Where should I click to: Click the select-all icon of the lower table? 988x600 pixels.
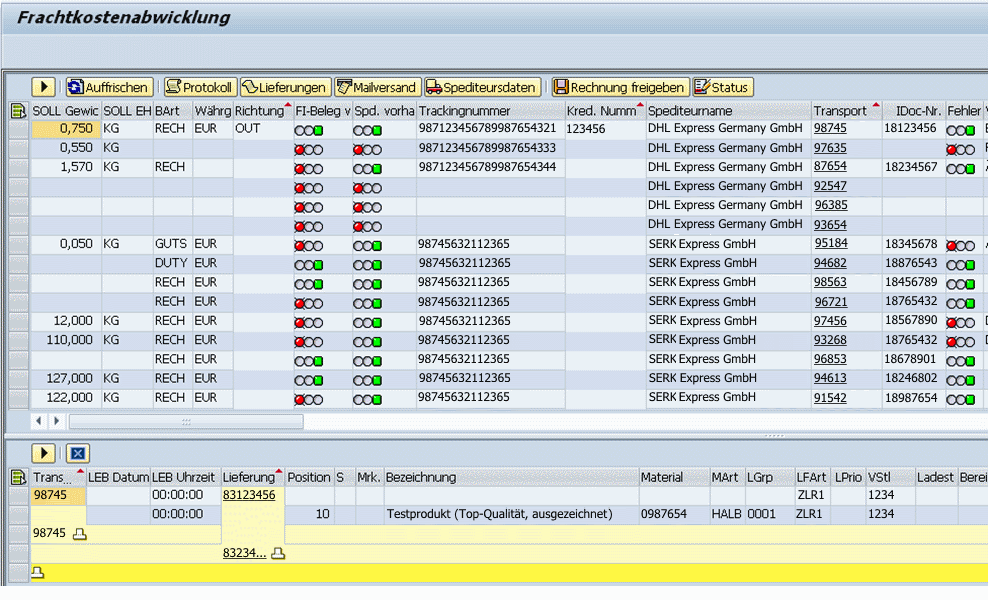coord(18,477)
